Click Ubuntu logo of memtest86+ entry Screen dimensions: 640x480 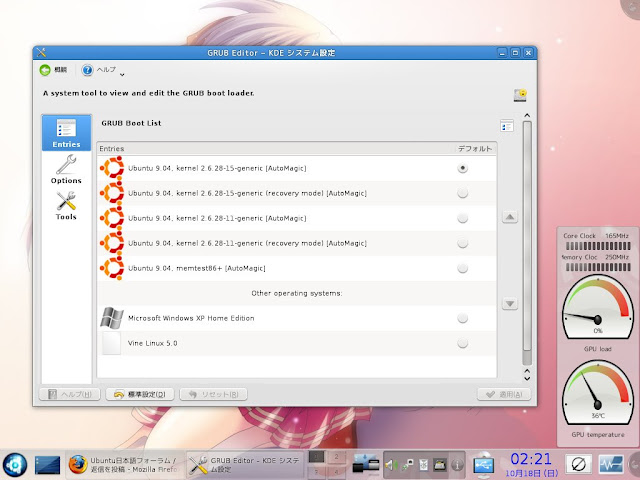point(112,268)
